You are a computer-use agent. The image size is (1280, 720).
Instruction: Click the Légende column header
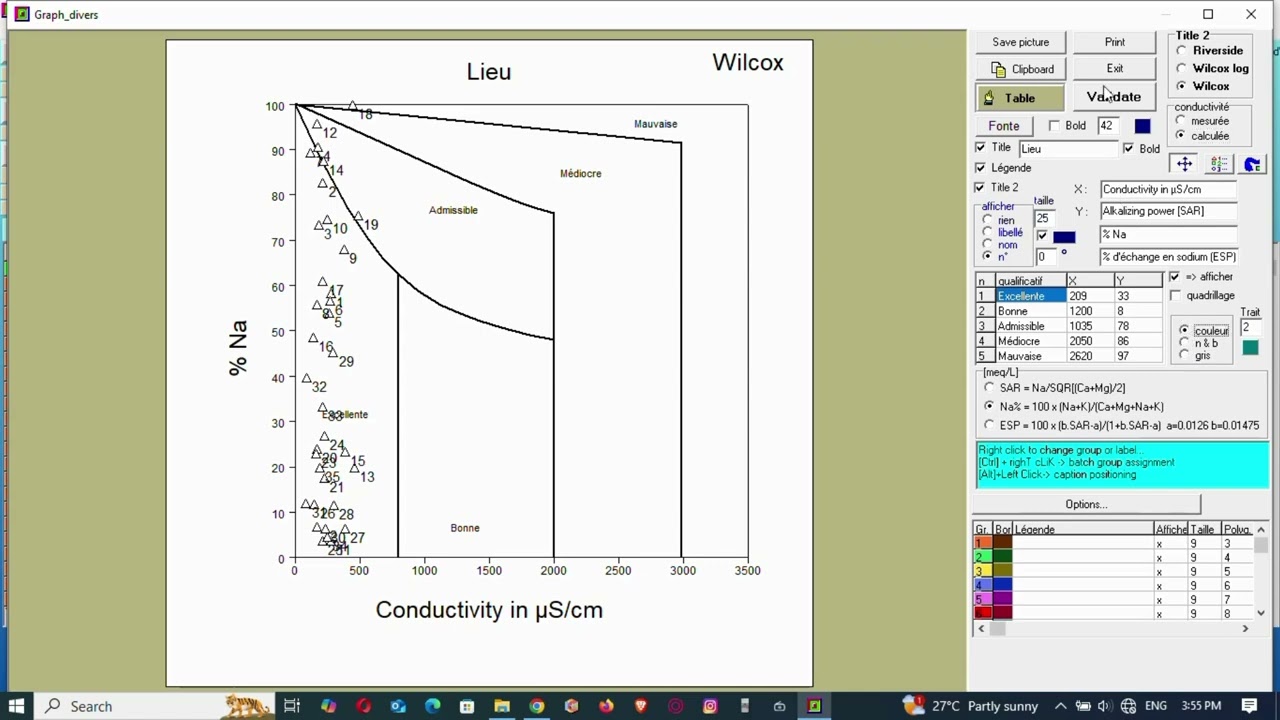(x=1084, y=530)
